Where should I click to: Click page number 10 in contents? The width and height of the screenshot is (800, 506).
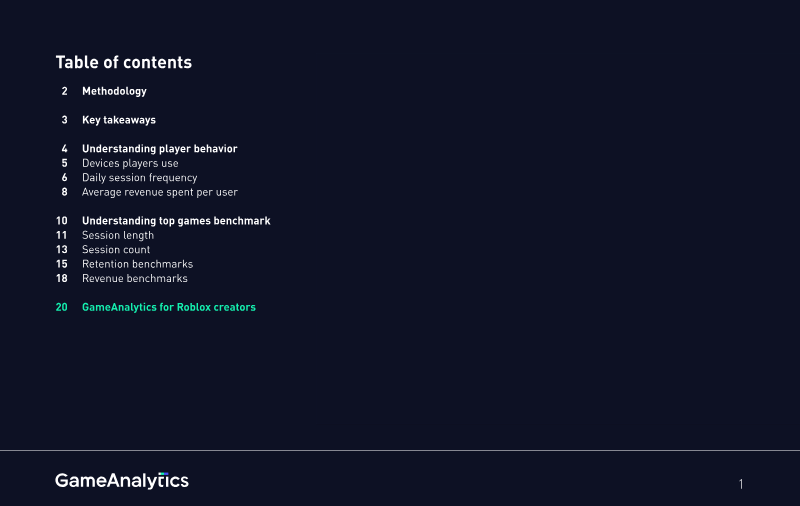62,221
